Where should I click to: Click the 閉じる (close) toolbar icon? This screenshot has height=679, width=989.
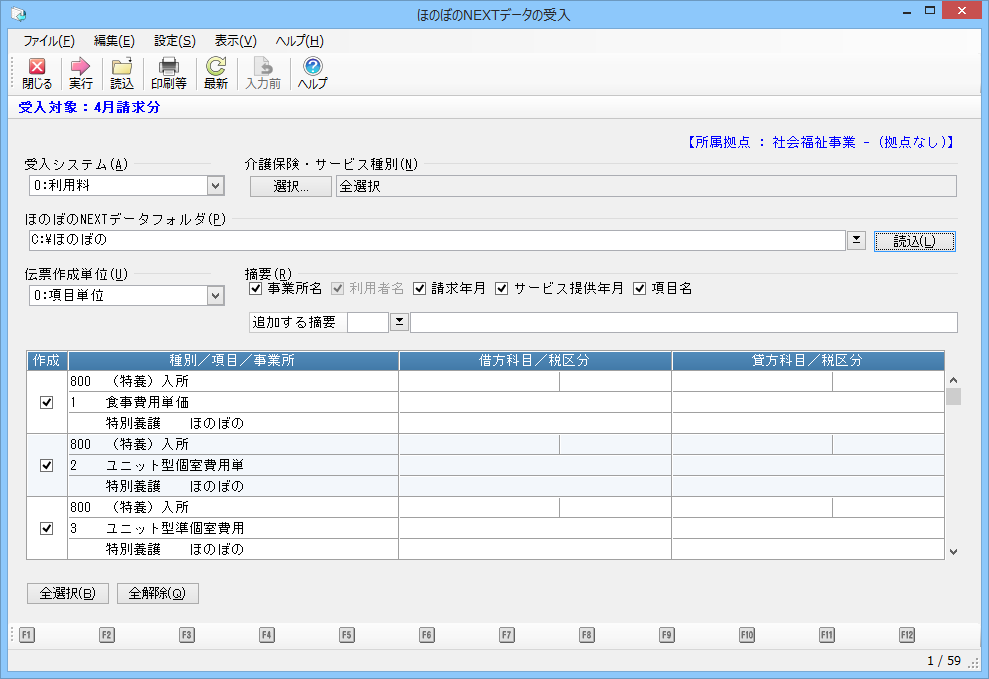pos(37,67)
